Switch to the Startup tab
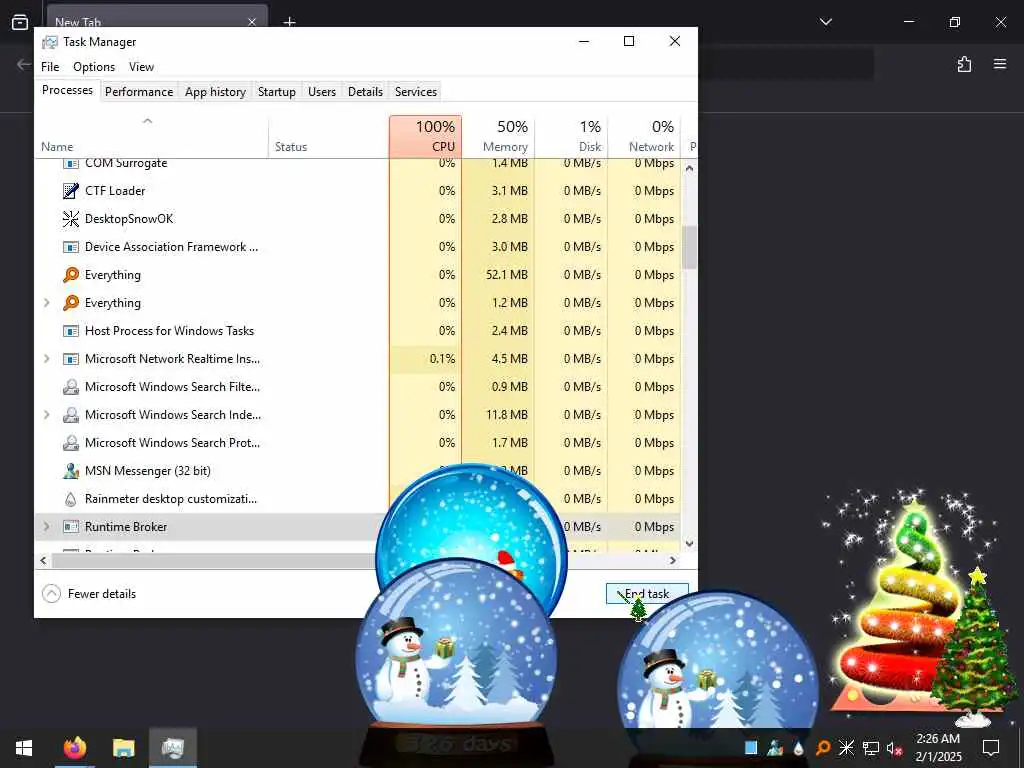This screenshot has height=768, width=1024. click(277, 92)
